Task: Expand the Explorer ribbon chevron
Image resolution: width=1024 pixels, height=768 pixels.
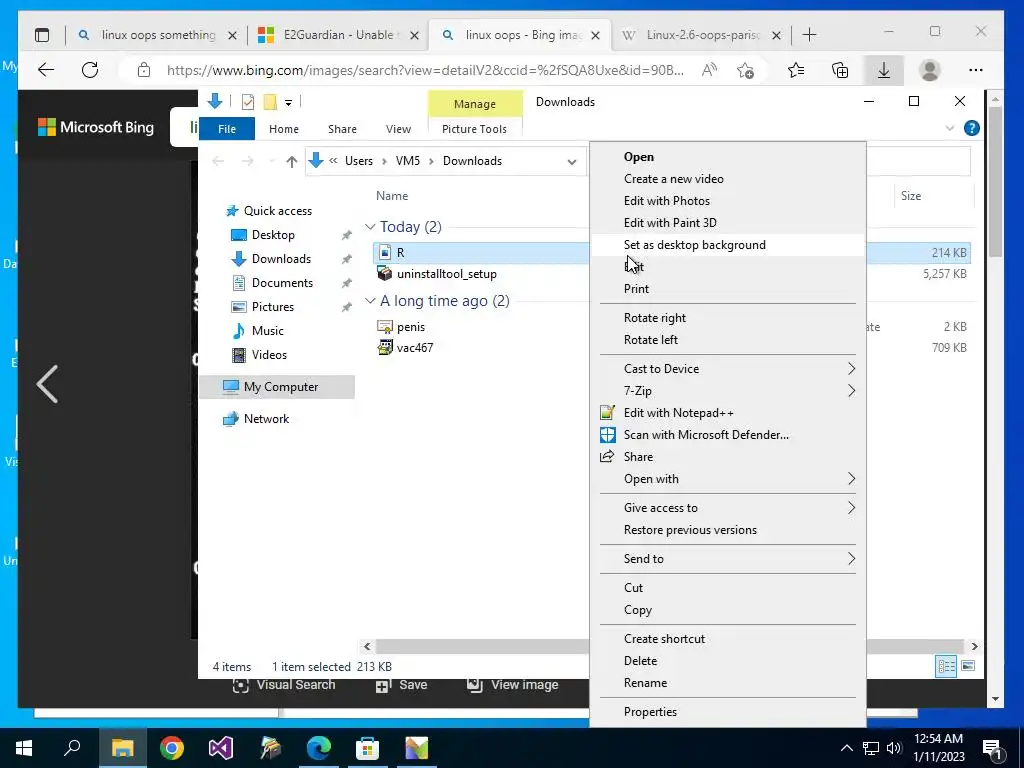Action: coord(950,128)
